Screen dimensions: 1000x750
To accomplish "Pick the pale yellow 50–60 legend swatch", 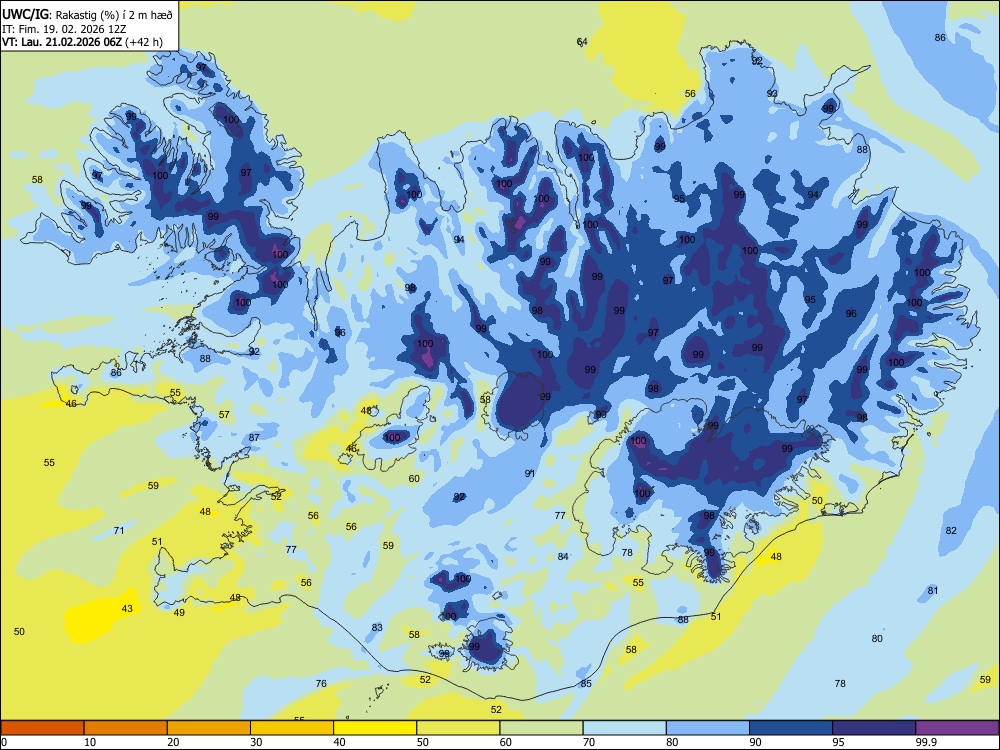I will 458,728.
